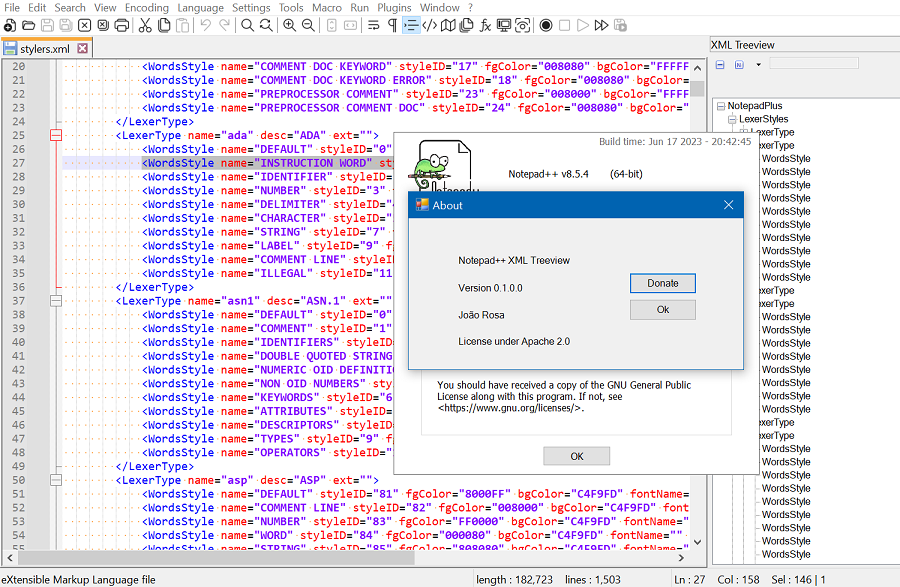Click Run macro multiple times icon
Viewport: 900px width, 587px height.
click(x=601, y=25)
